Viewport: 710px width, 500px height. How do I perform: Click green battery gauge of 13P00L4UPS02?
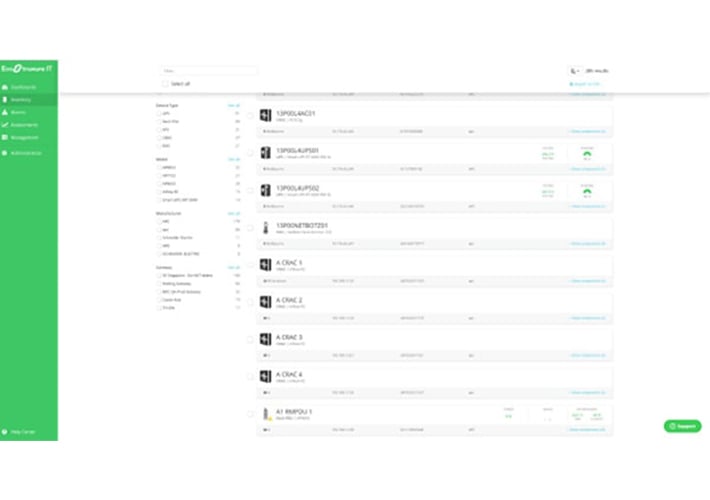click(587, 192)
